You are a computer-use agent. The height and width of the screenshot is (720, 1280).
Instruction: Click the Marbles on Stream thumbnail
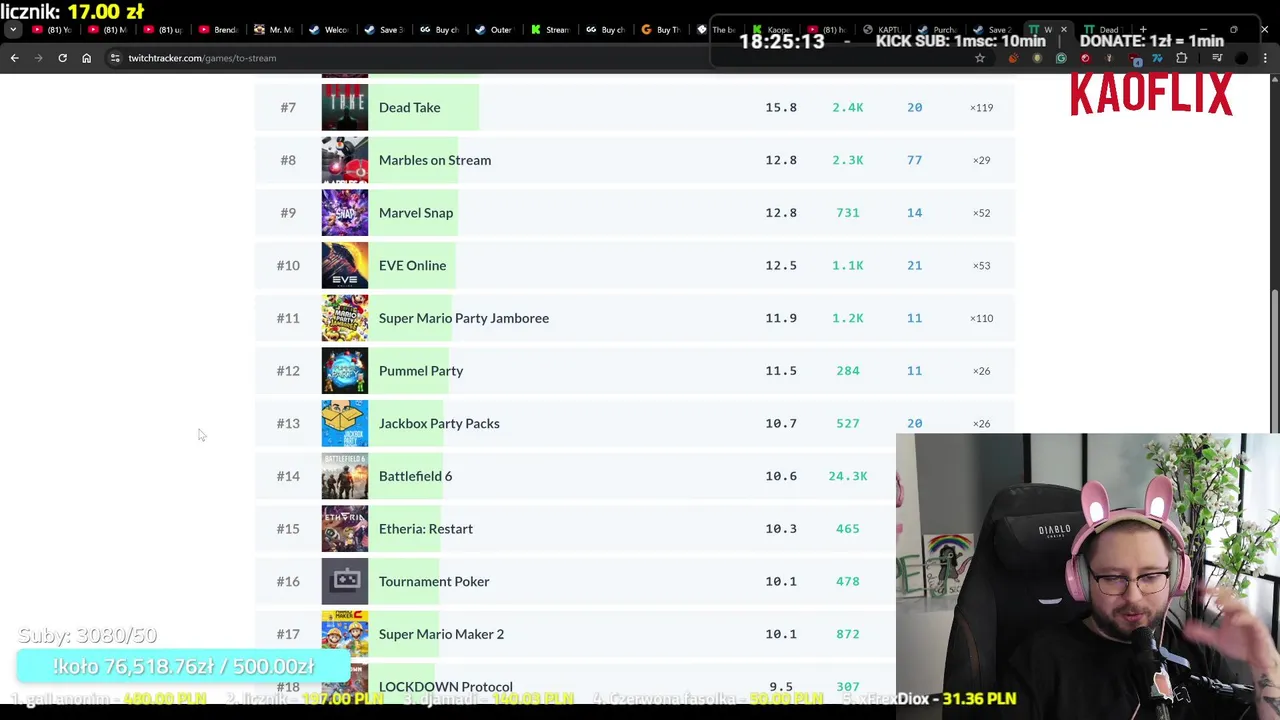point(345,160)
